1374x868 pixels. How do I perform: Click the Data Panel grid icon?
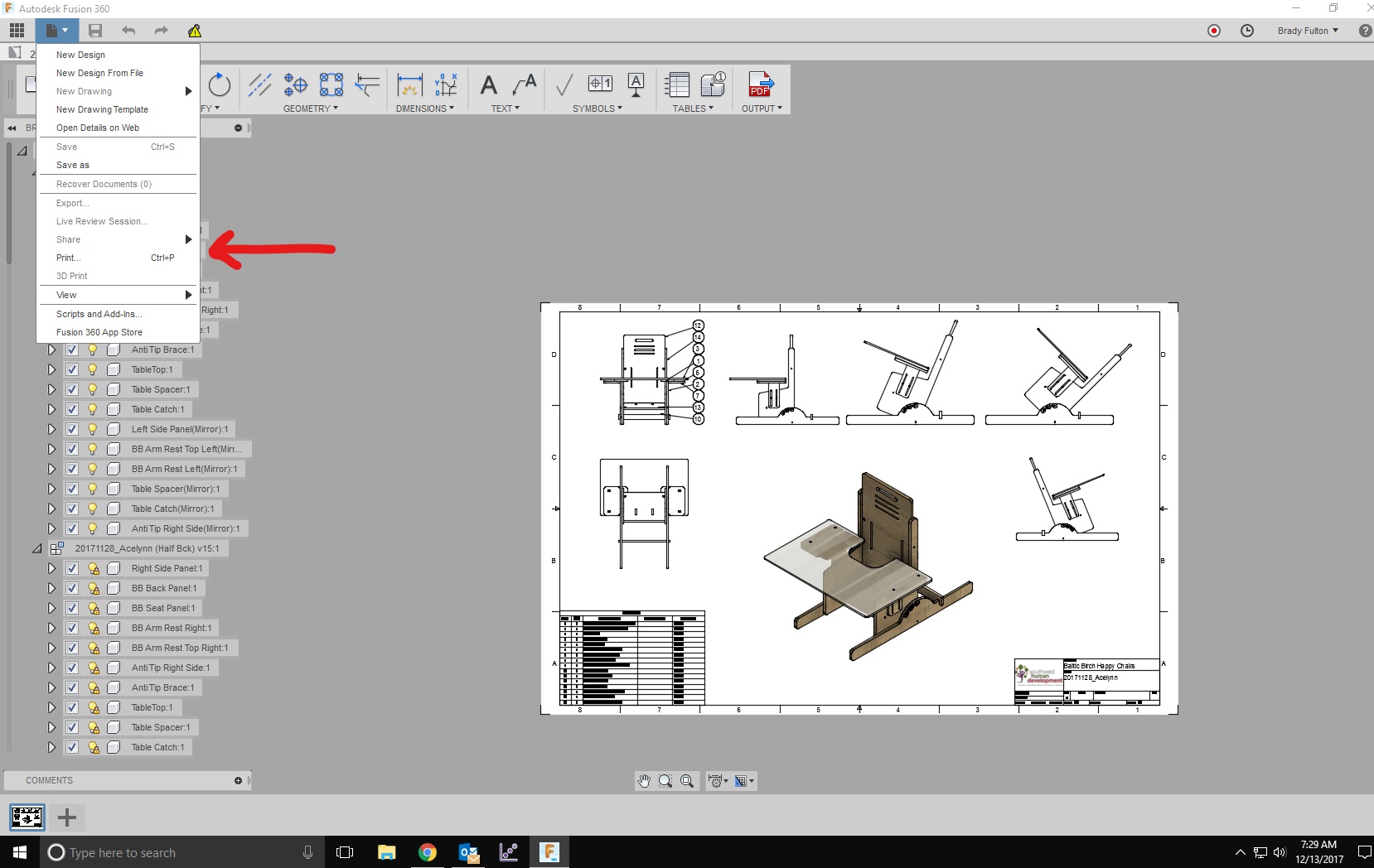(x=16, y=31)
